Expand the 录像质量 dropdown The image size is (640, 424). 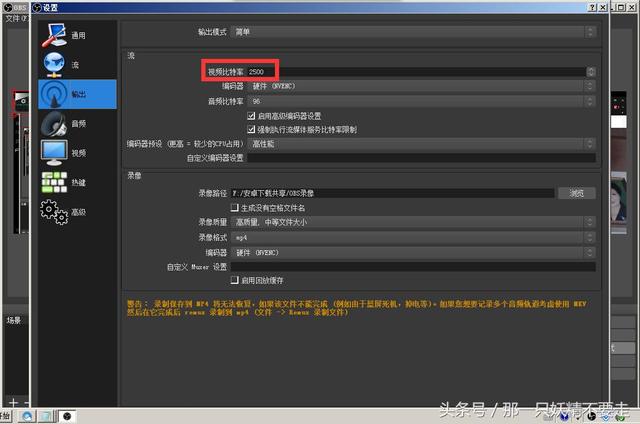pos(413,222)
